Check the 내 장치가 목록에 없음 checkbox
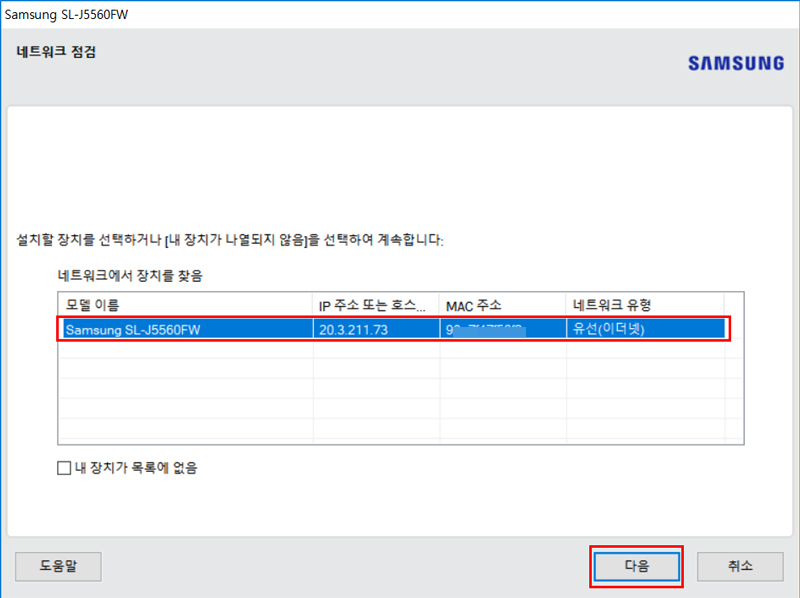Screen dimensions: 800x598 (64, 468)
